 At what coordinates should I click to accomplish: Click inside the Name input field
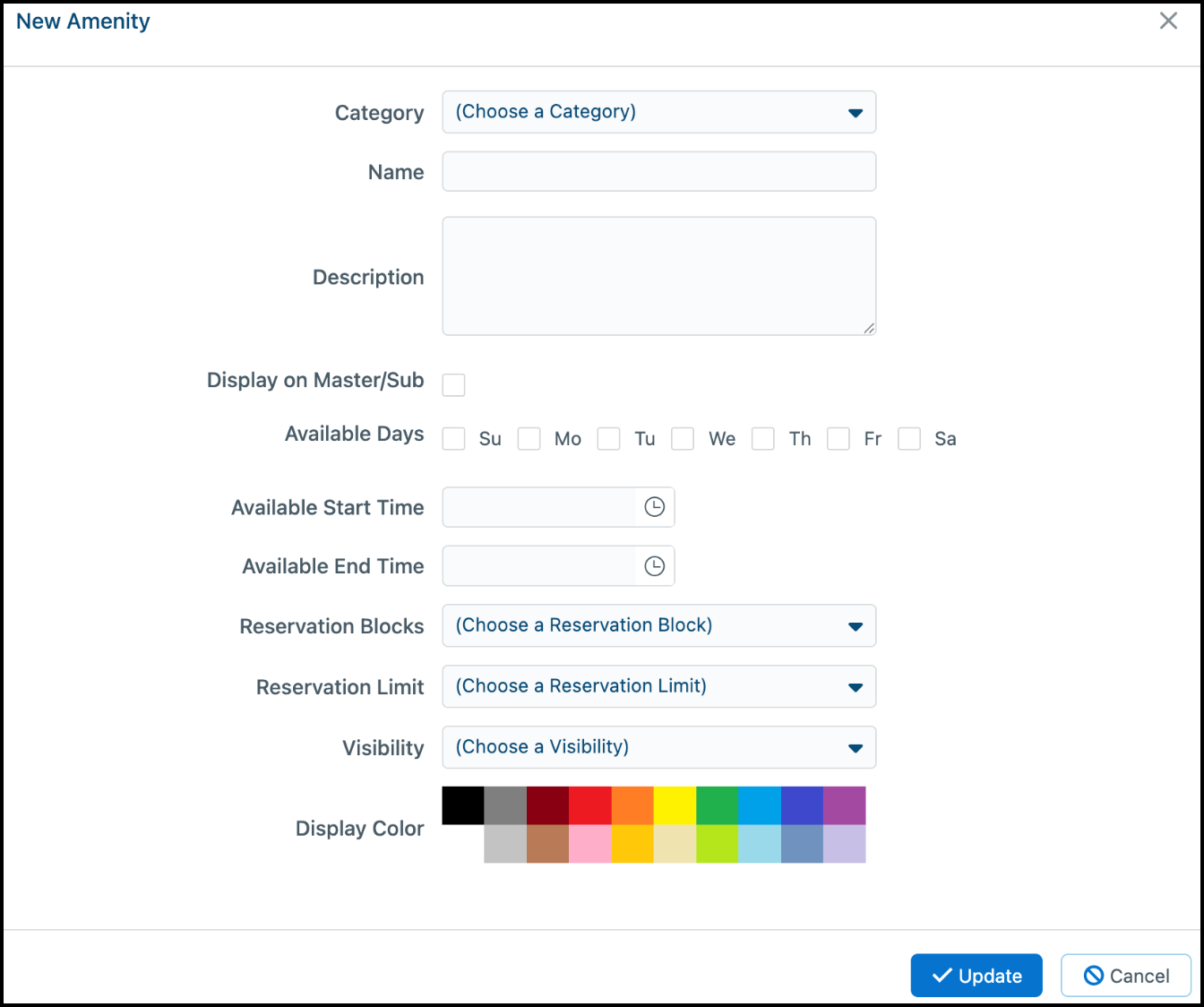click(x=658, y=171)
